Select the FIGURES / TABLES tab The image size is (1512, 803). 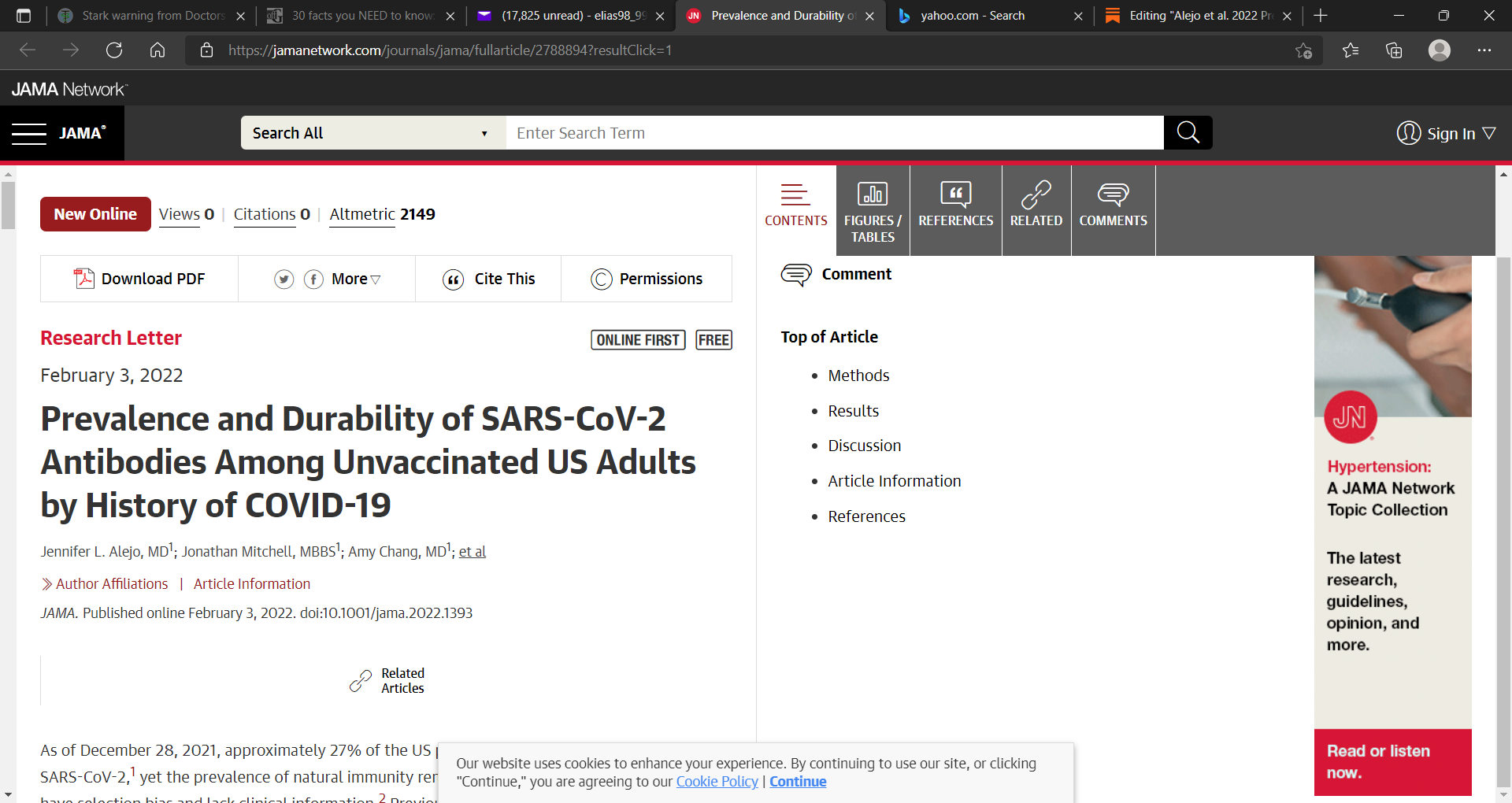pos(873,210)
